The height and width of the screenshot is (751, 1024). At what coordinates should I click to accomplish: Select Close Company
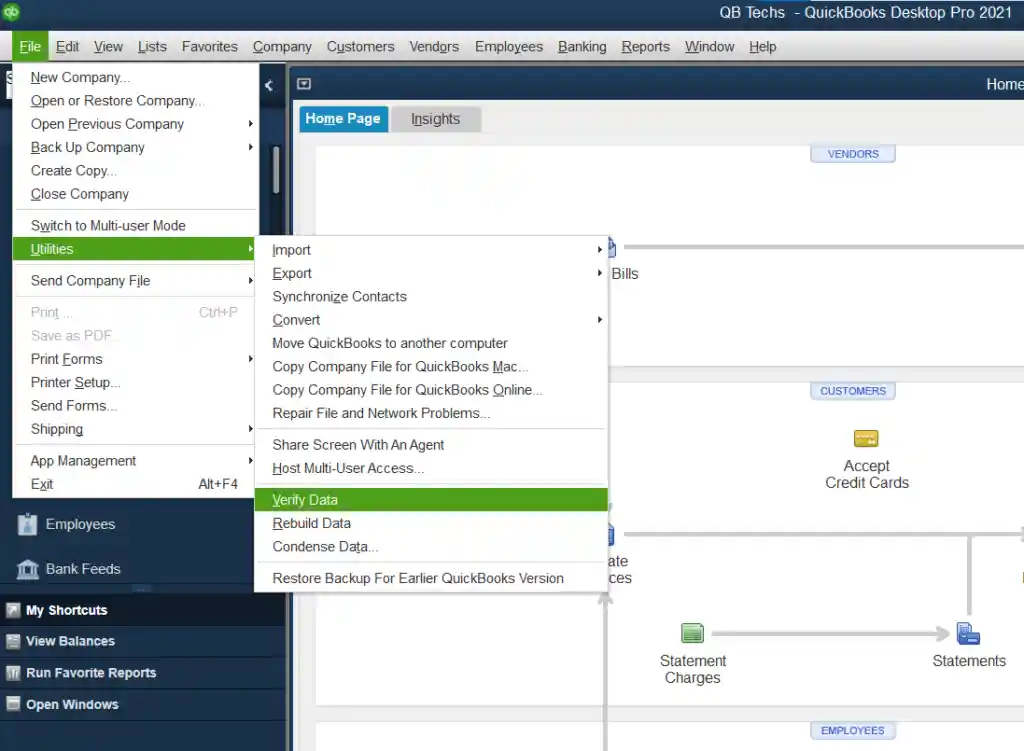(136, 194)
